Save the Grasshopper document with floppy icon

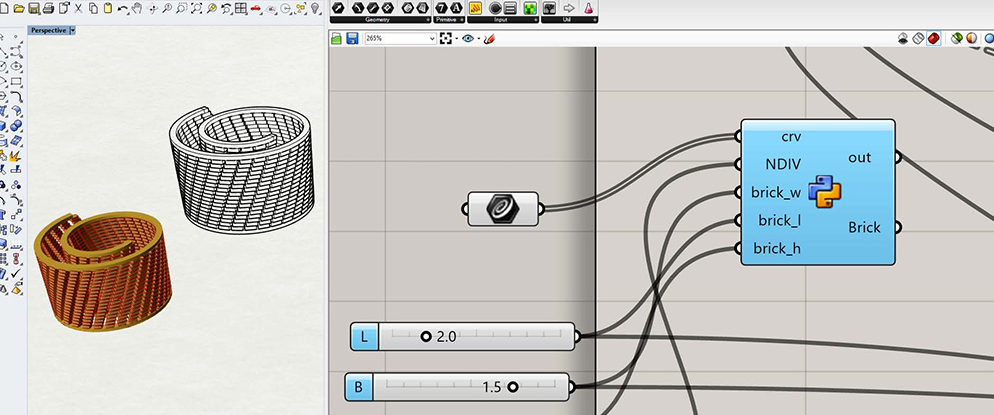(x=352, y=38)
